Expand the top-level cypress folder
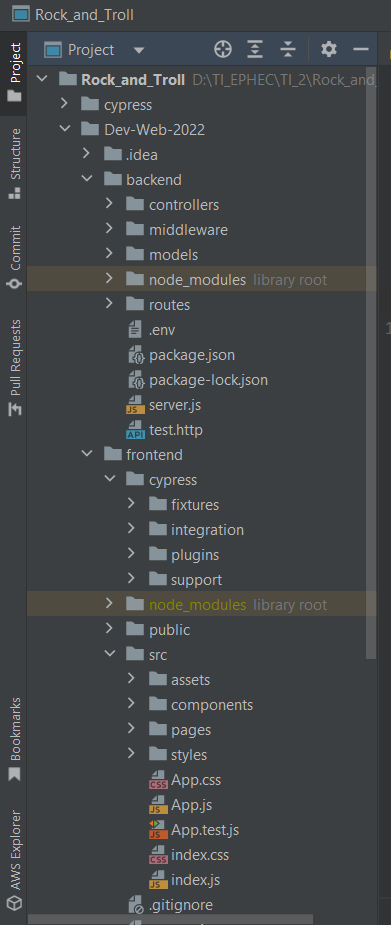Image resolution: width=391 pixels, height=925 pixels. (x=64, y=104)
